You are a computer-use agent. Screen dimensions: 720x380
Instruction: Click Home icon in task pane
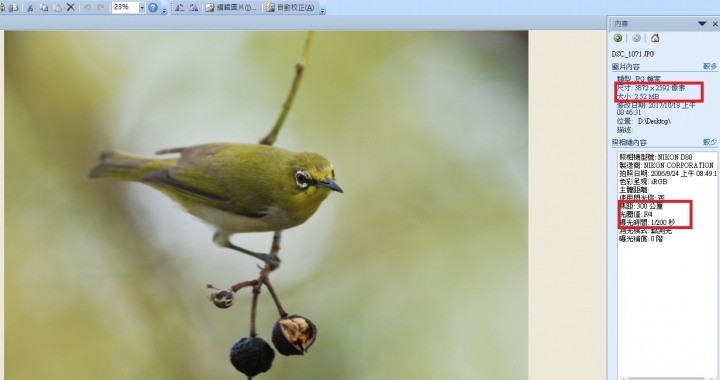click(x=655, y=38)
